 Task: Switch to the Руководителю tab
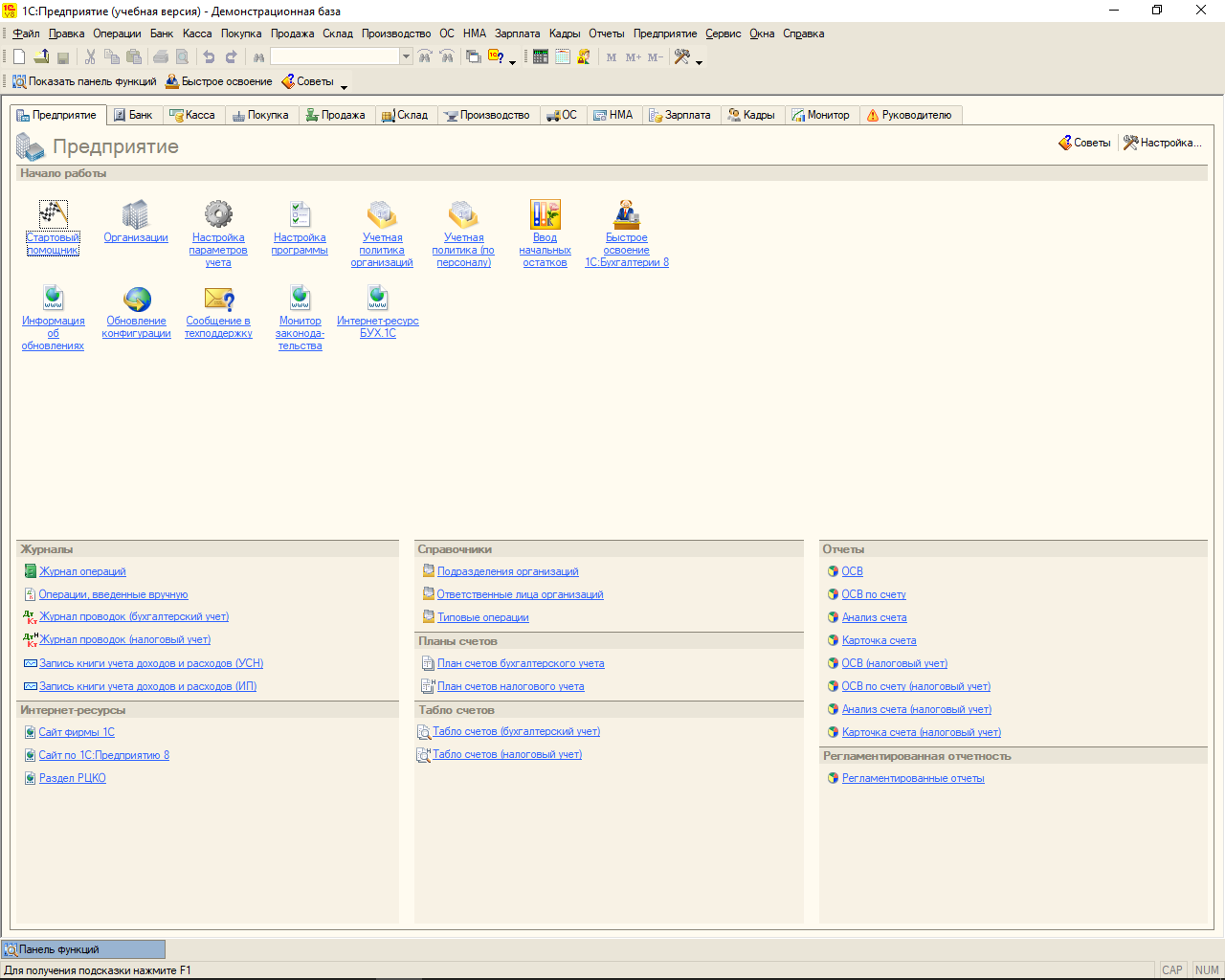tap(909, 115)
